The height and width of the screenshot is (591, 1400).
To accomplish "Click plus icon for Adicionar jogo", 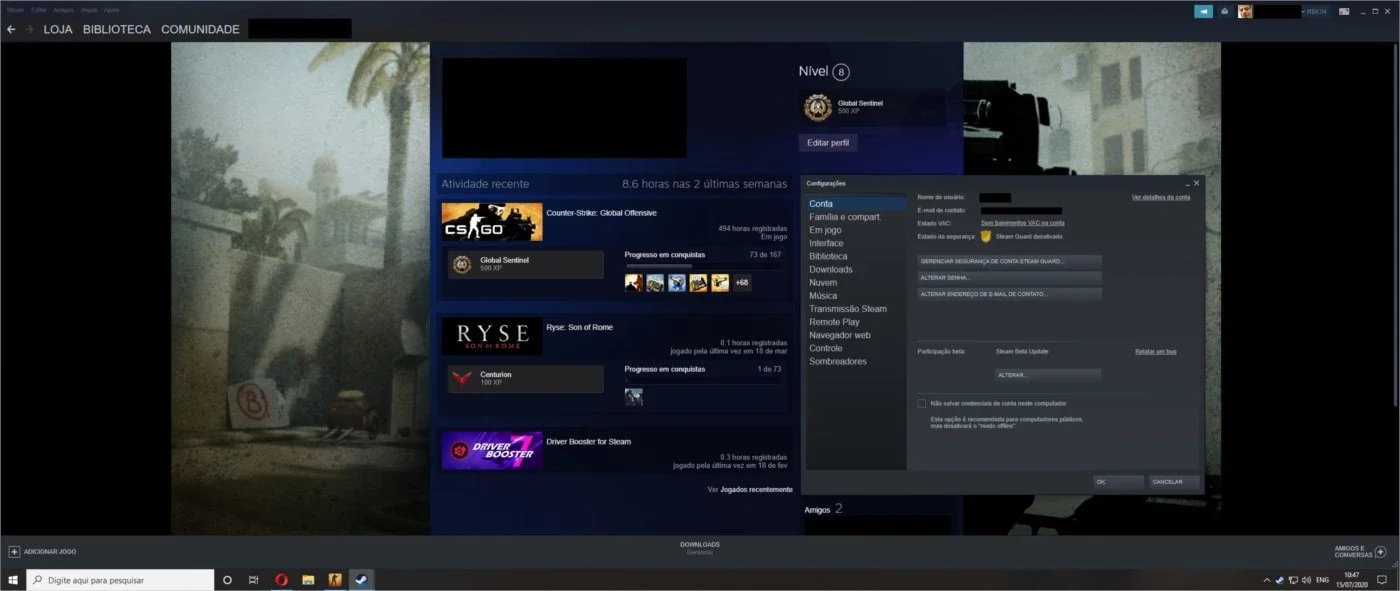I will 14,552.
